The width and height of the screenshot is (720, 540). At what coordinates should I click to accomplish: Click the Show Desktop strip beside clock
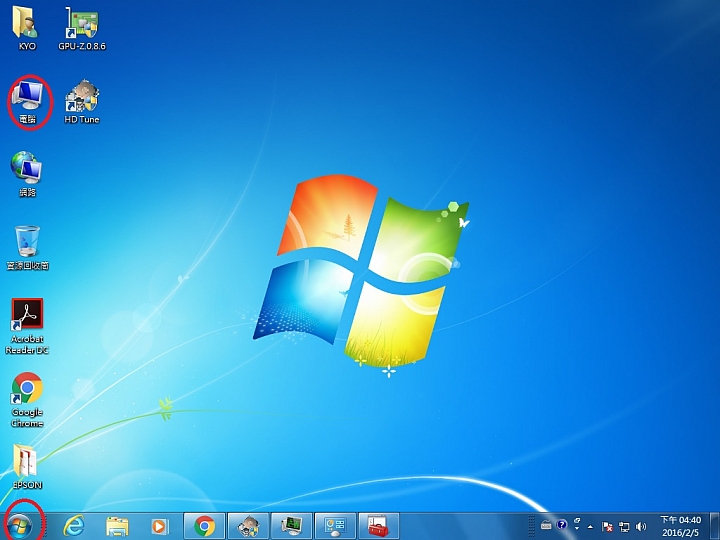pos(715,526)
